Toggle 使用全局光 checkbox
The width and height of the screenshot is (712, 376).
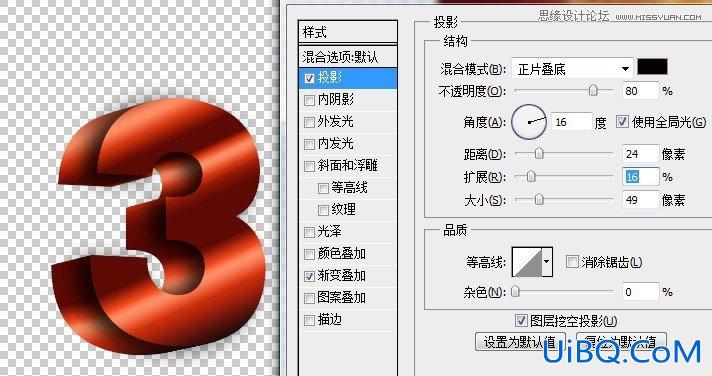622,121
